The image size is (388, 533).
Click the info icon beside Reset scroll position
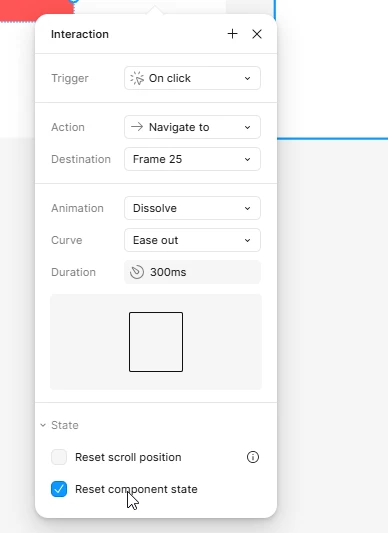click(253, 457)
